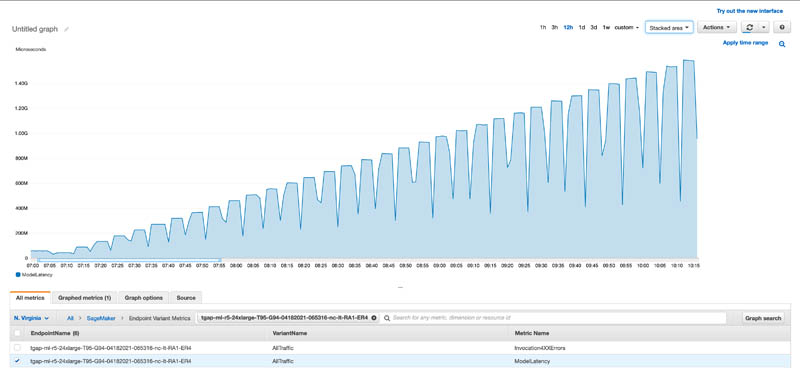Uncheck the ModelLatency row checkbox
Image resolution: width=800 pixels, height=368 pixels.
pos(18,361)
